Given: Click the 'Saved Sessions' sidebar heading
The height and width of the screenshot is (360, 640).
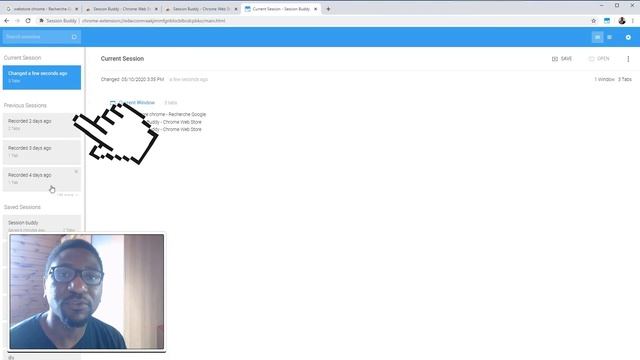Looking at the screenshot, I should tap(22, 207).
